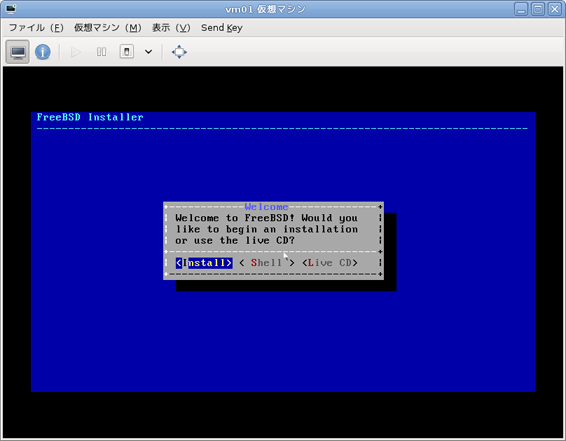Close the vm01 window
566x441 pixels.
click(555, 9)
